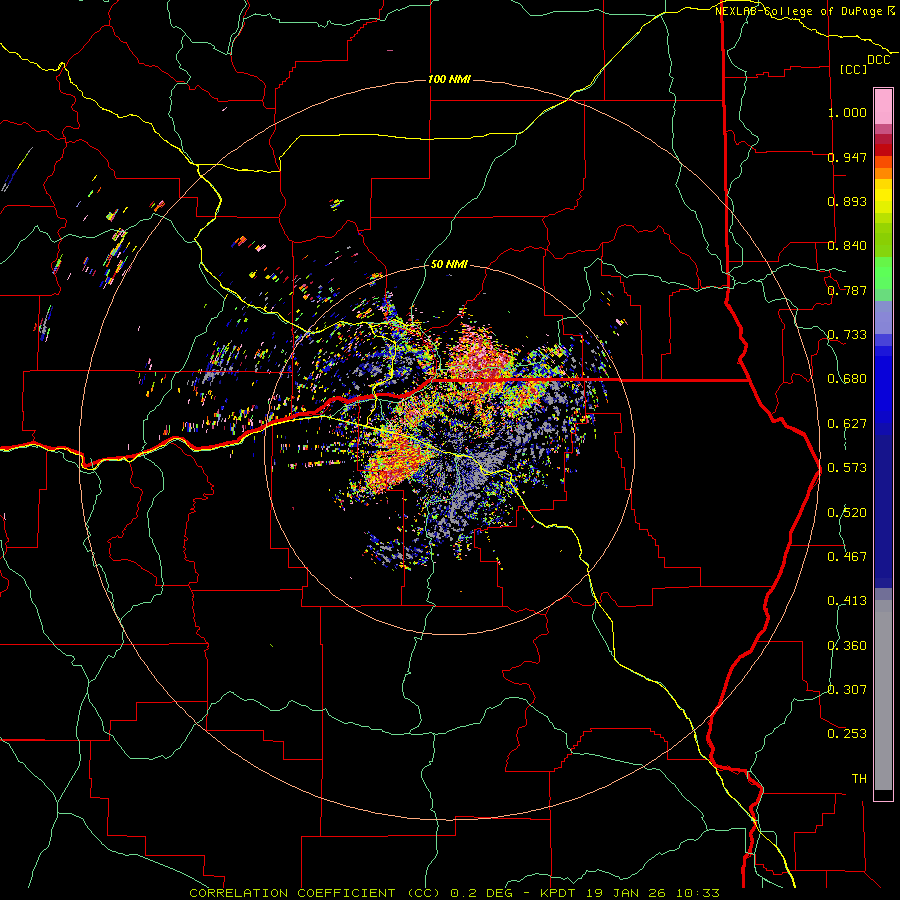
Task: Click the 100 NMI range ring label
Action: [449, 79]
